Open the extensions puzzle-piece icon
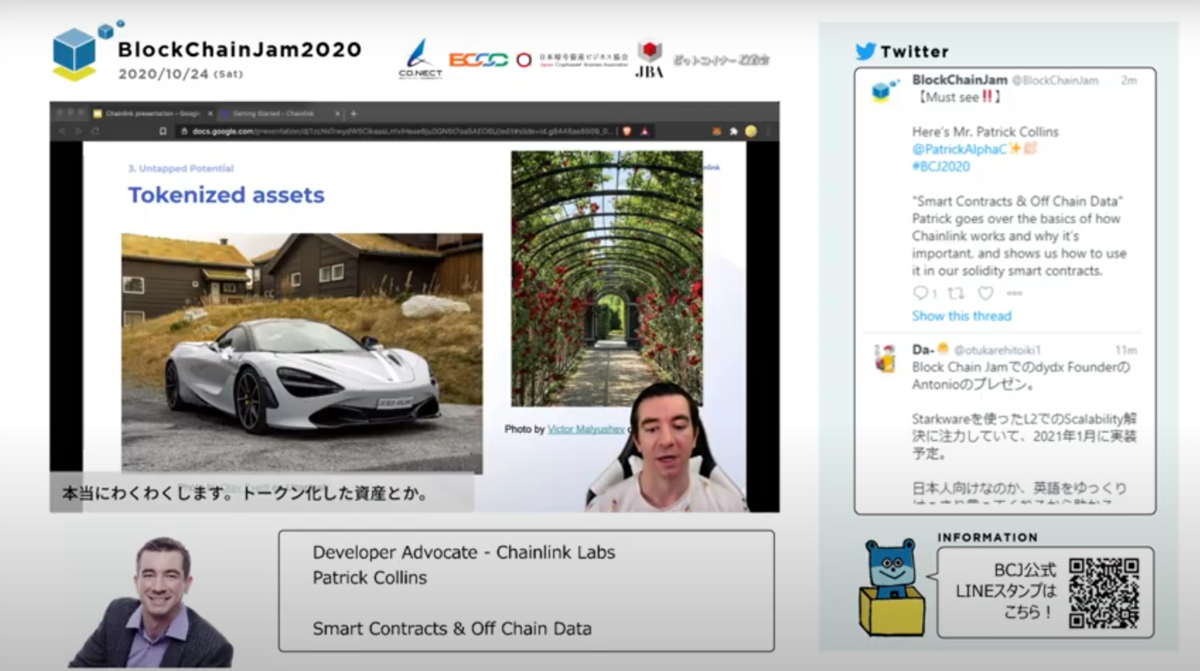Viewport: 1200px width, 671px height. [x=733, y=131]
